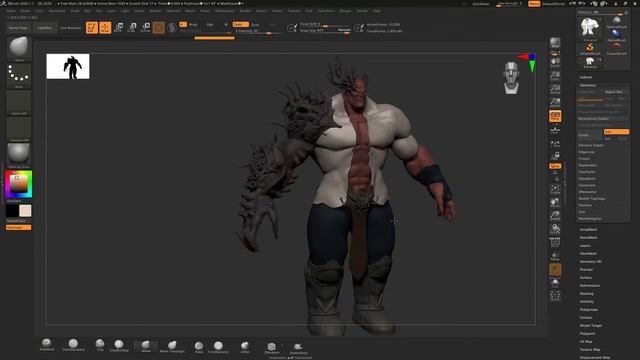Toggle the Floor grid
This screenshot has height=360, width=640.
(555, 129)
